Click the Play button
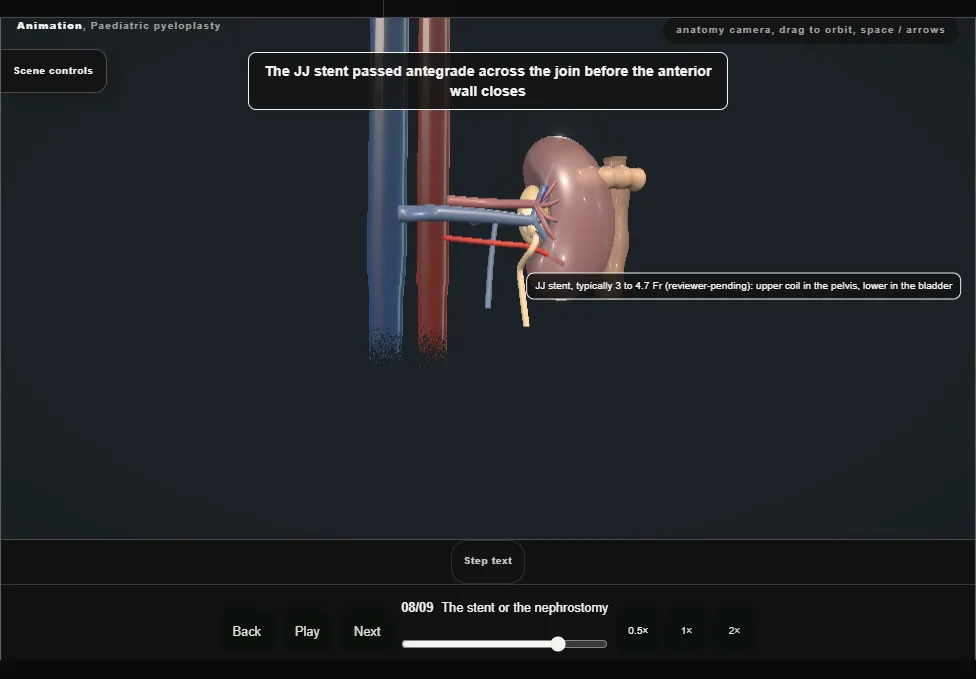Image resolution: width=976 pixels, height=679 pixels. click(307, 631)
